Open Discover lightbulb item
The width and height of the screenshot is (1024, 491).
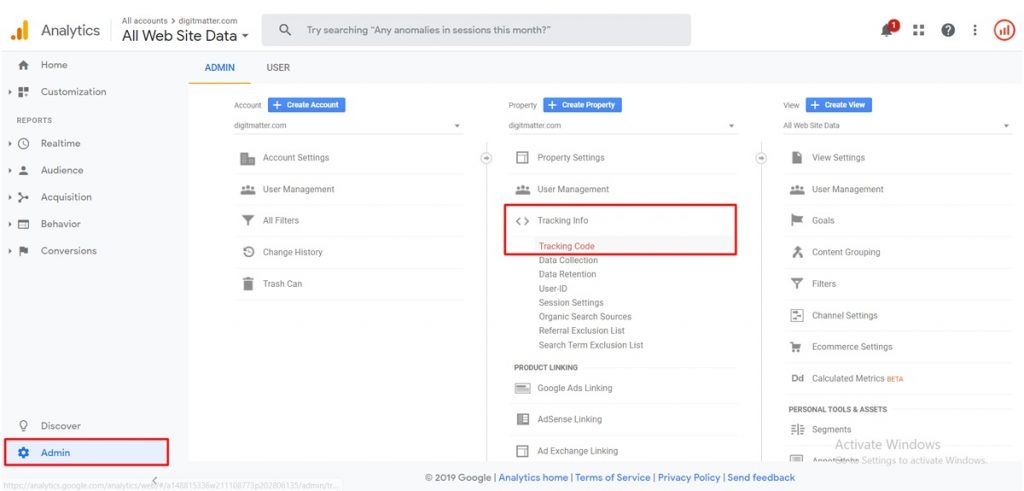[60, 426]
